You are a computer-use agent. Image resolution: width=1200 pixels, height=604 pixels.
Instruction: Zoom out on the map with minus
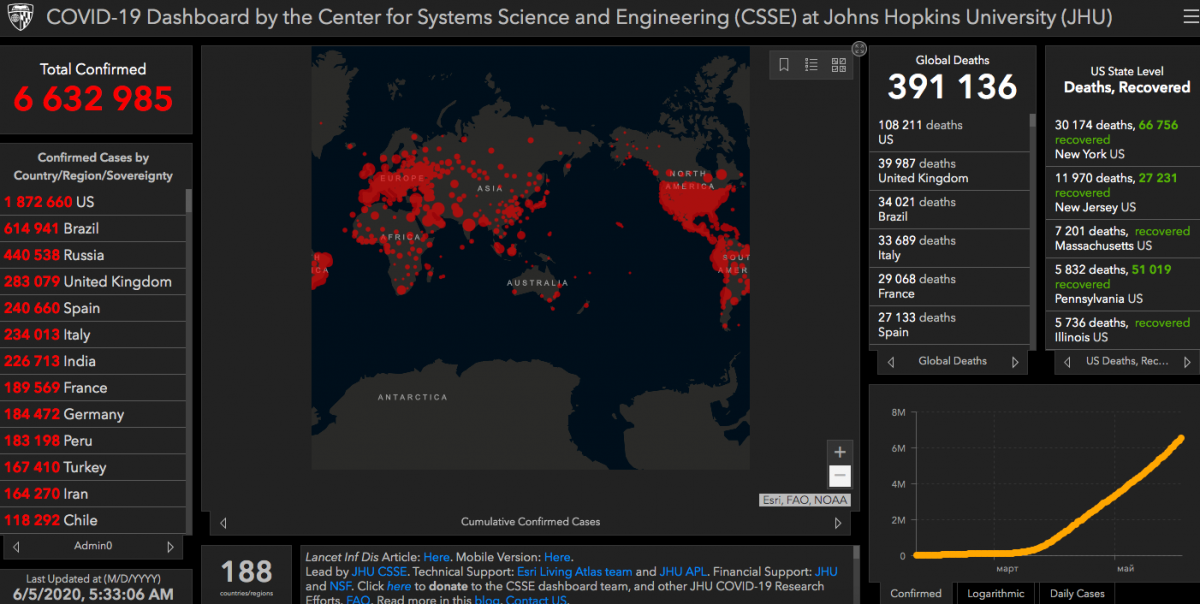tap(840, 476)
